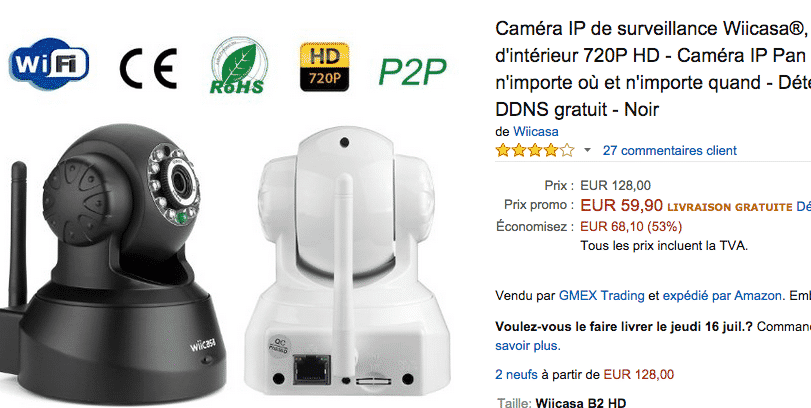Open the 2 neufs offers link

click(516, 374)
